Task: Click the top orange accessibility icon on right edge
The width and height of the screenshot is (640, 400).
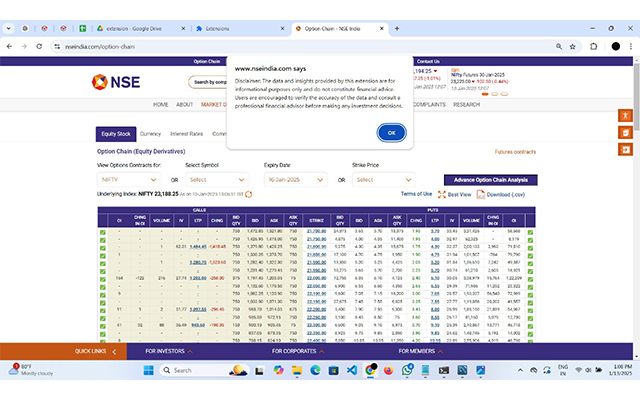Action: [x=625, y=116]
